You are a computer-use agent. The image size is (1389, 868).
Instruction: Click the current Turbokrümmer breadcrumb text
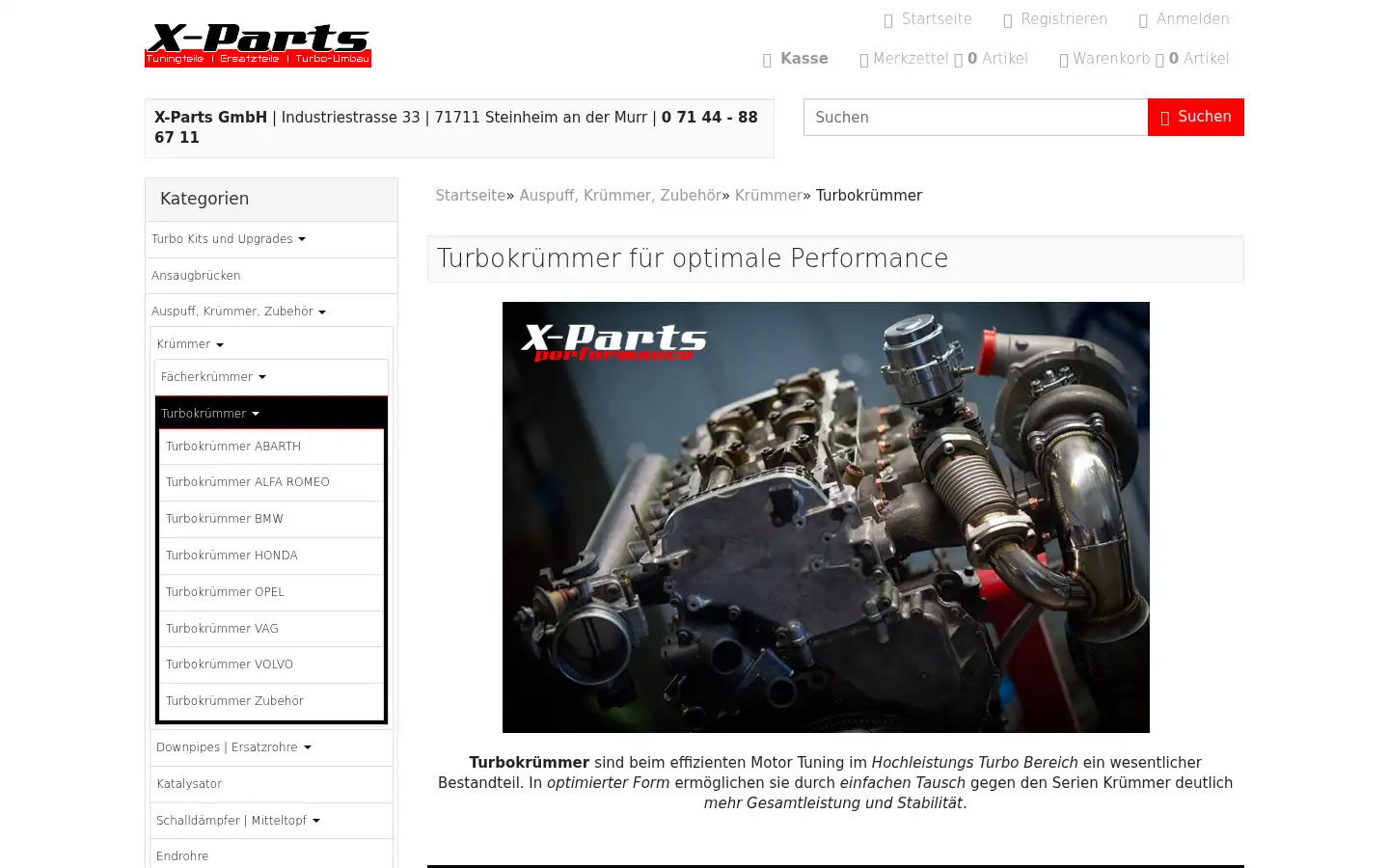tap(869, 196)
